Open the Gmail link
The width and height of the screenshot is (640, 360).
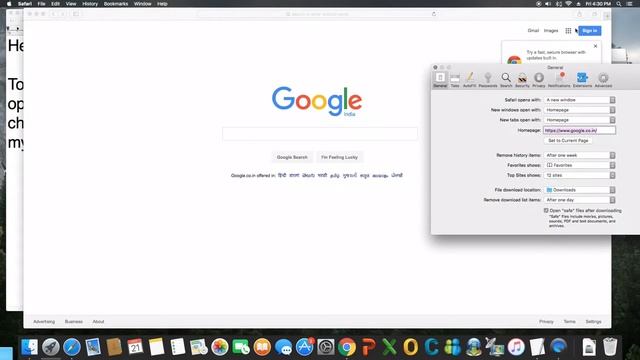pos(533,31)
